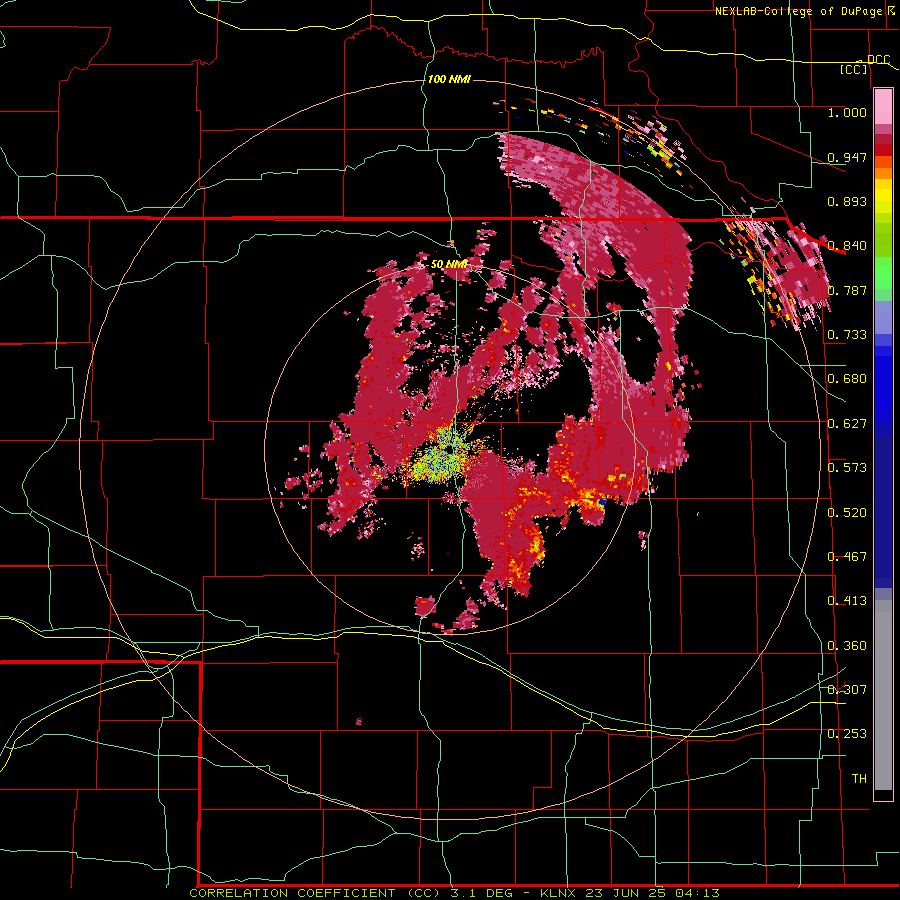This screenshot has height=900, width=900.
Task: Click the DCC label above the scale
Action: [x=878, y=59]
